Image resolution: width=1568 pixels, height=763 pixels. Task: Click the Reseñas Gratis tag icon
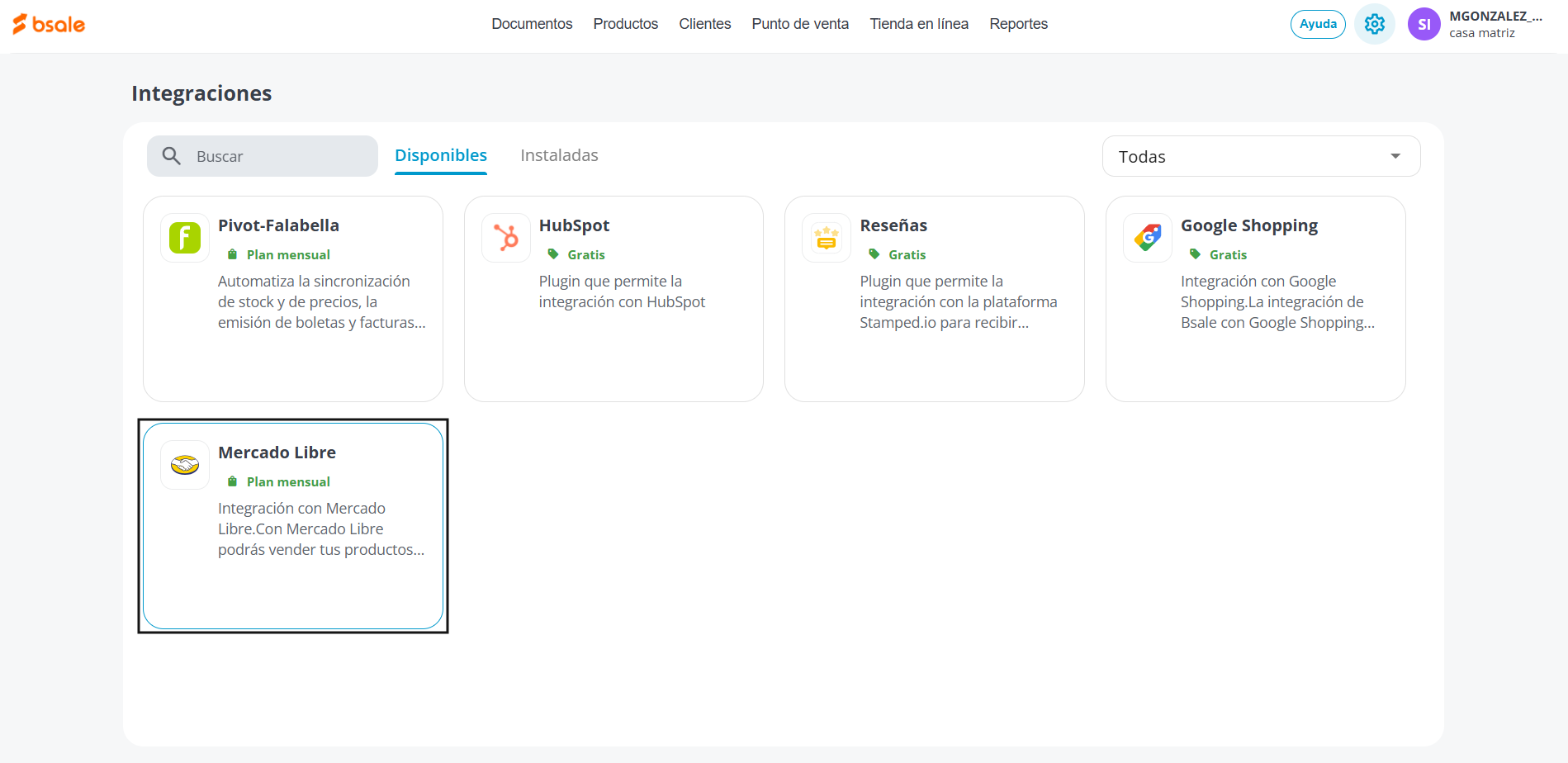point(874,254)
